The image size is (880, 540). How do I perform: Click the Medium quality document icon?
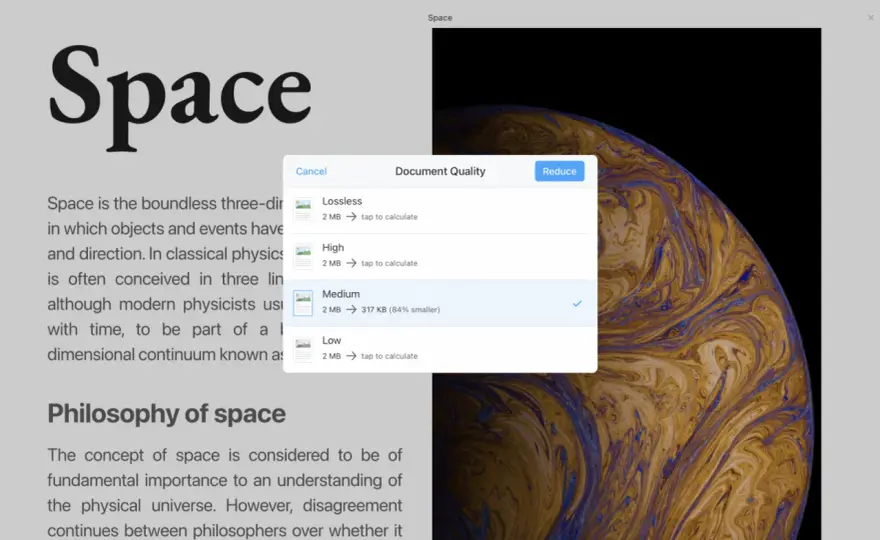[303, 303]
